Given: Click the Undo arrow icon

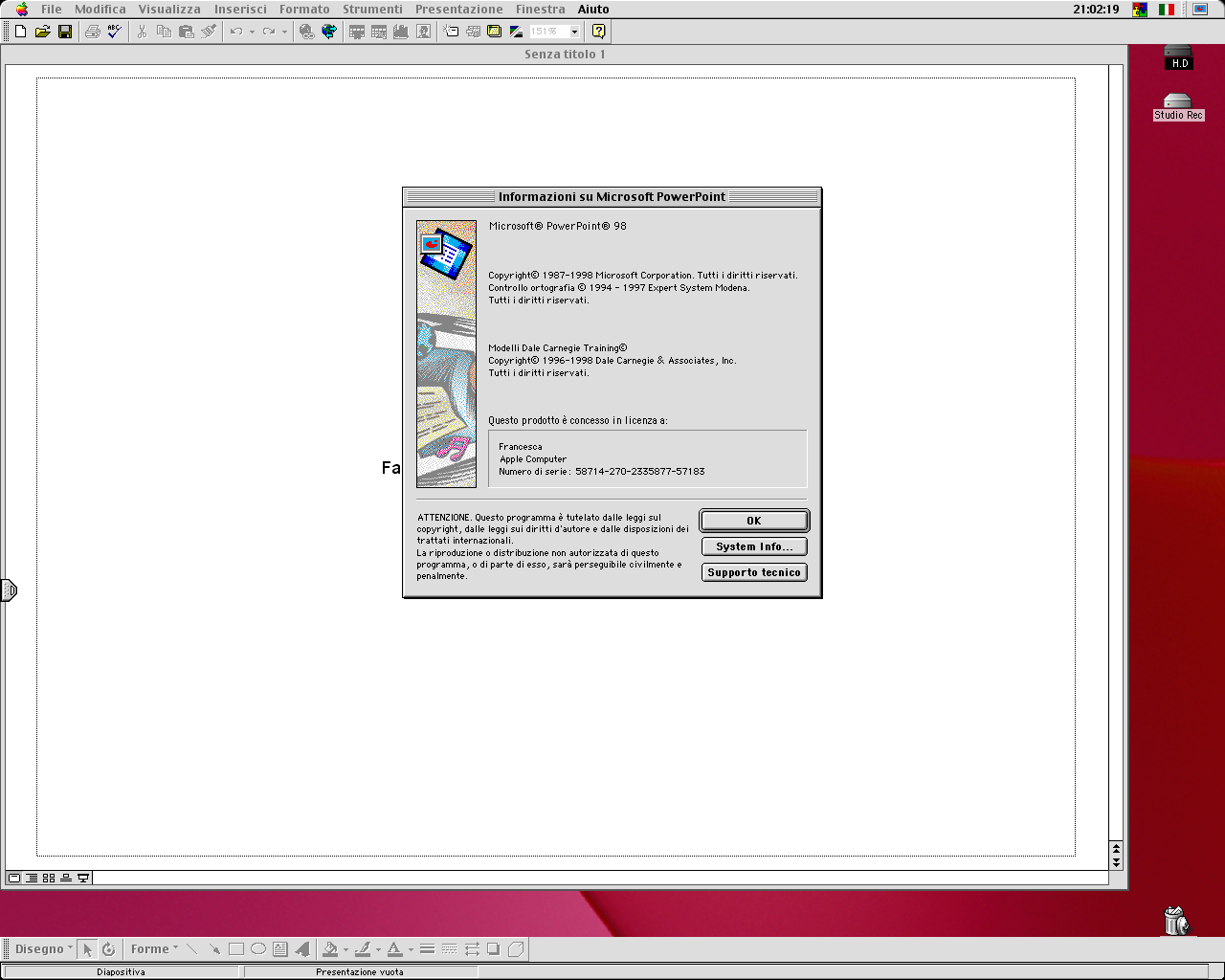Looking at the screenshot, I should tap(236, 32).
